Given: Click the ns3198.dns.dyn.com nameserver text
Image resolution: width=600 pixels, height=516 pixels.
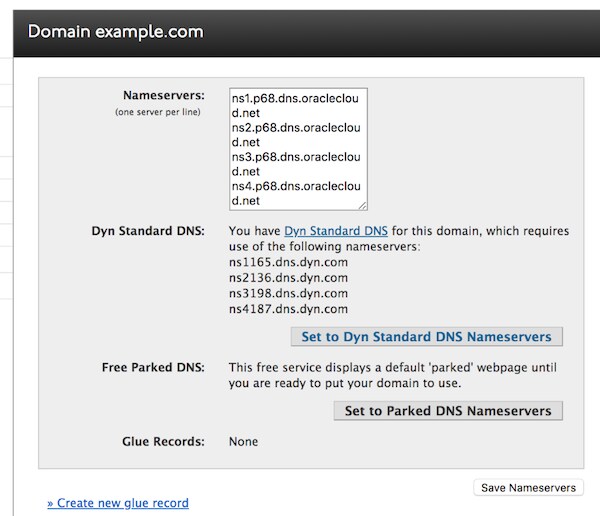Looking at the screenshot, I should (x=288, y=294).
